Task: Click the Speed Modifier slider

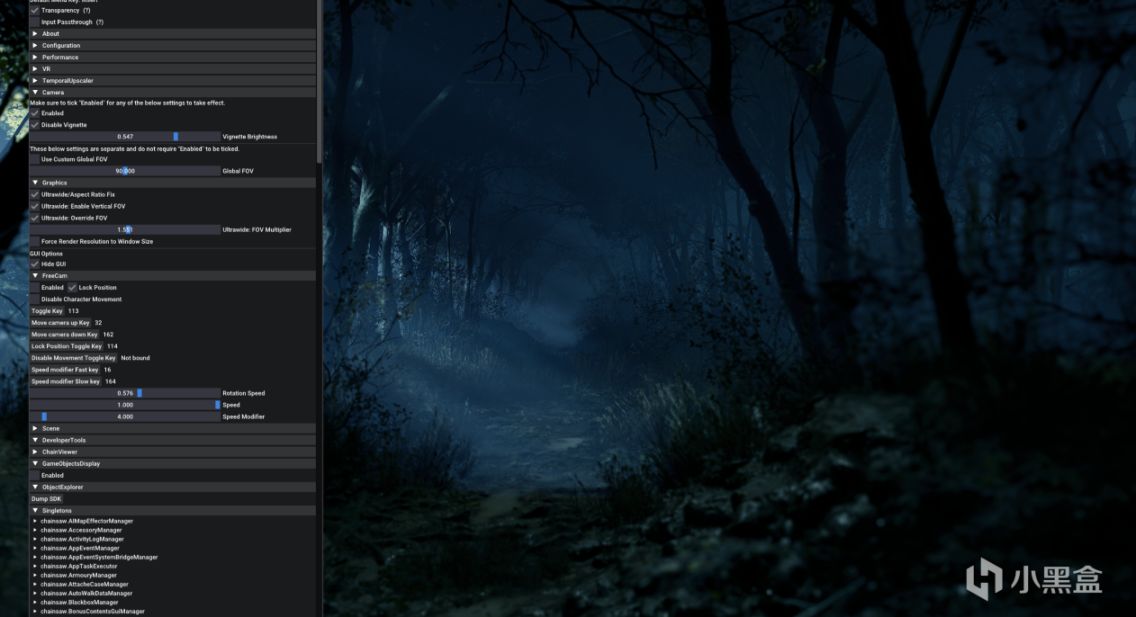Action: click(125, 417)
